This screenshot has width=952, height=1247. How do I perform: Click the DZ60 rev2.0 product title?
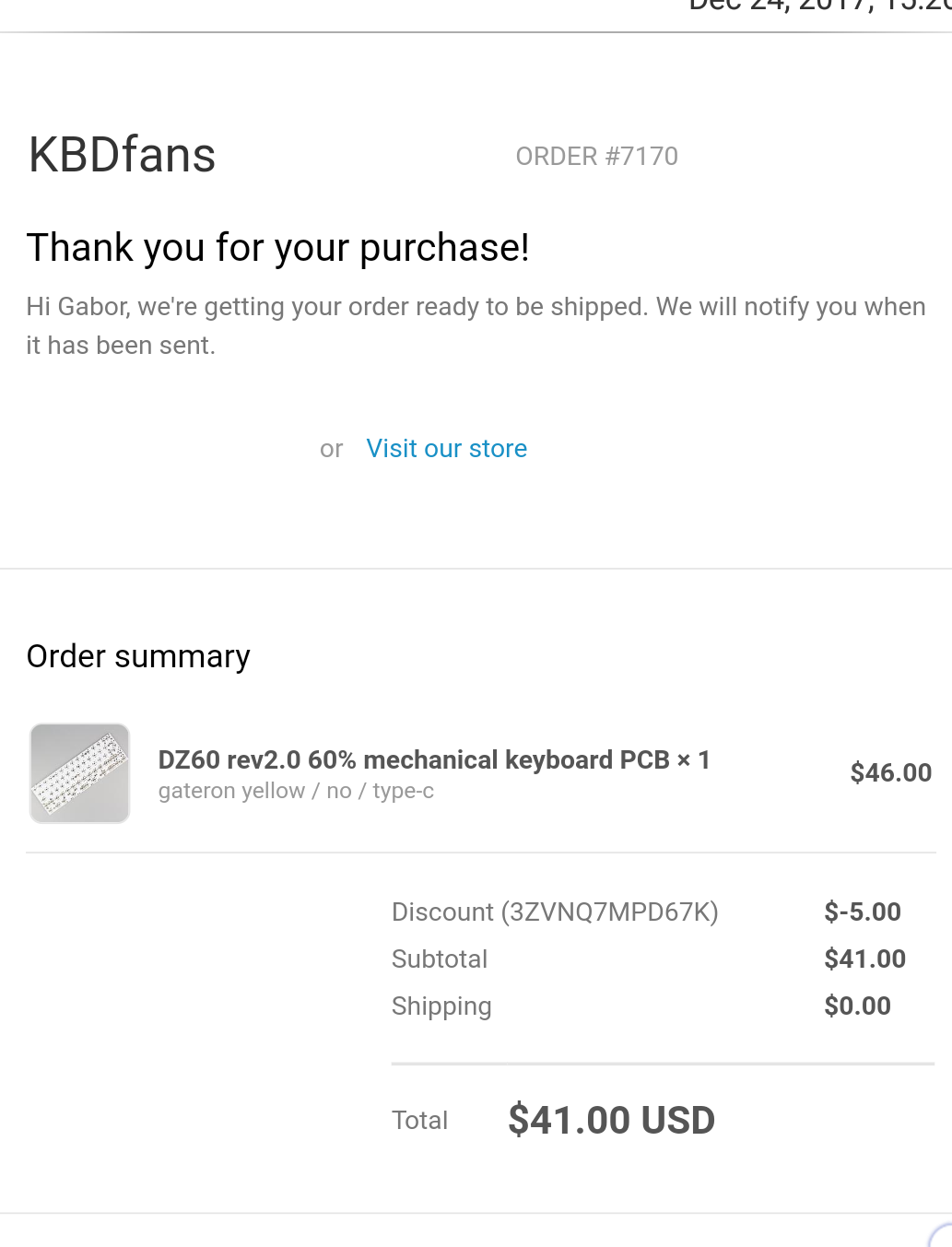[x=434, y=760]
